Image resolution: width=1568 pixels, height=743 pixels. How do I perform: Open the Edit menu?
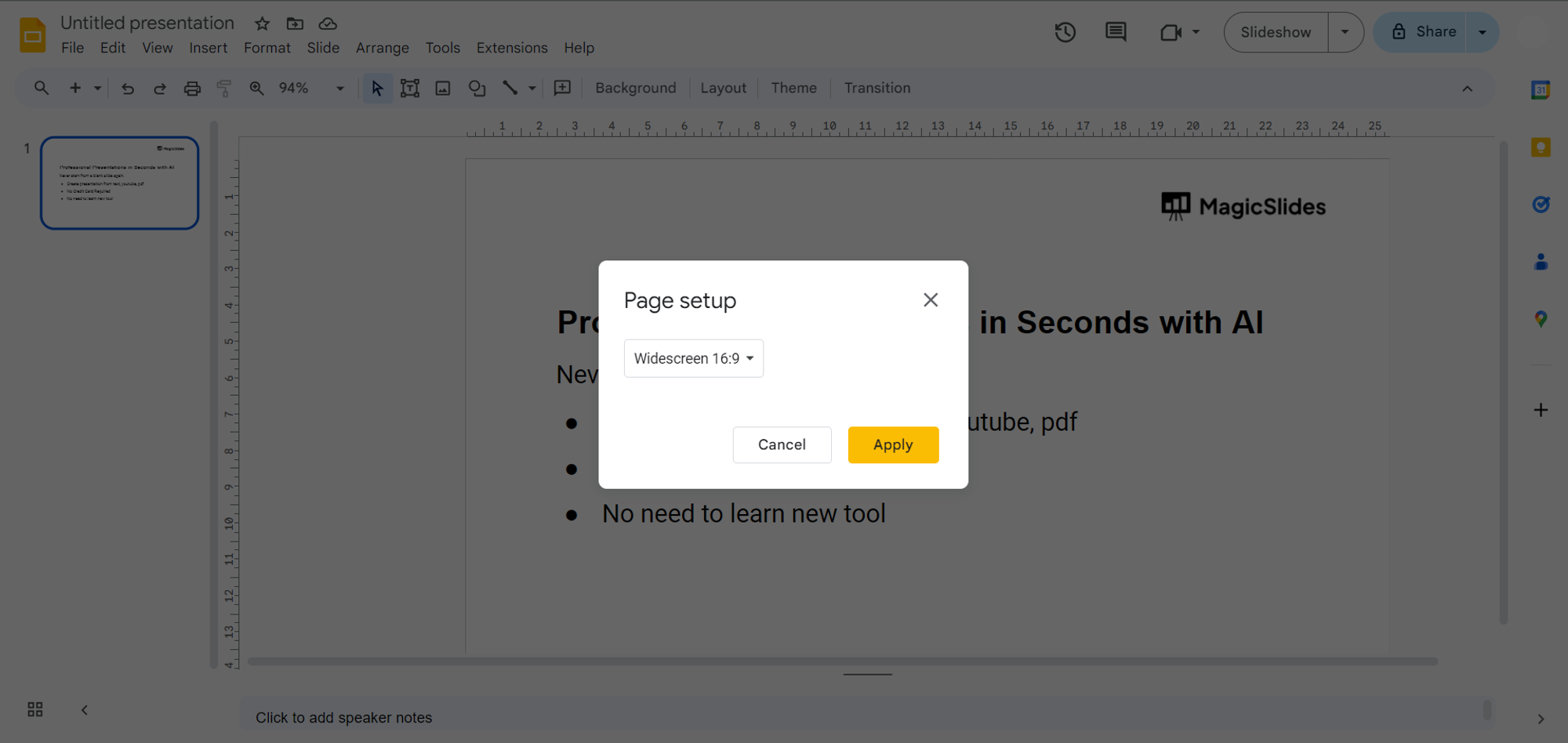[113, 48]
